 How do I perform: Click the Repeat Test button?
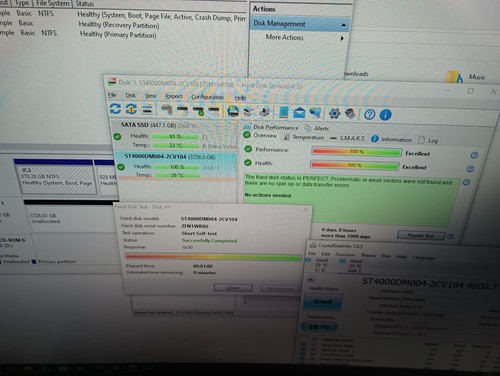click(x=421, y=235)
